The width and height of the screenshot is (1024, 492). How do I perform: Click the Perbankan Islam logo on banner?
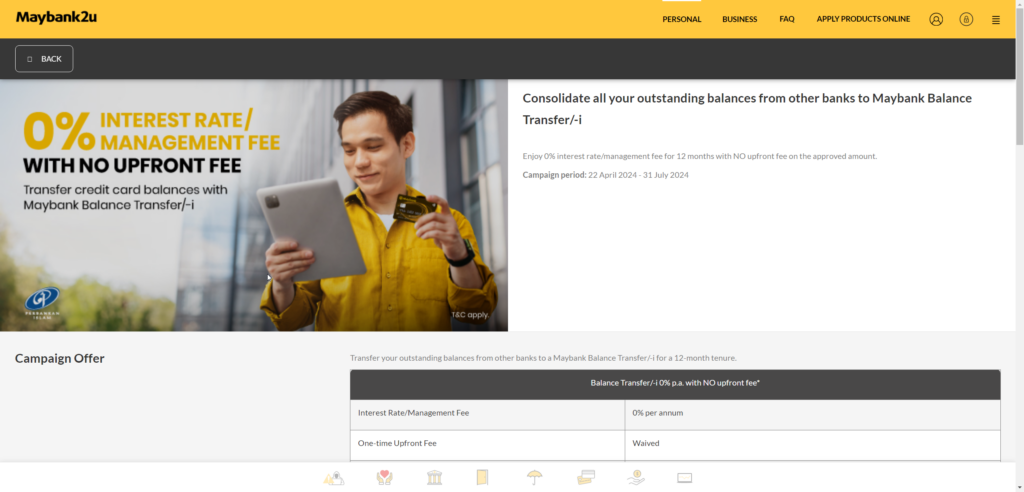(x=42, y=301)
